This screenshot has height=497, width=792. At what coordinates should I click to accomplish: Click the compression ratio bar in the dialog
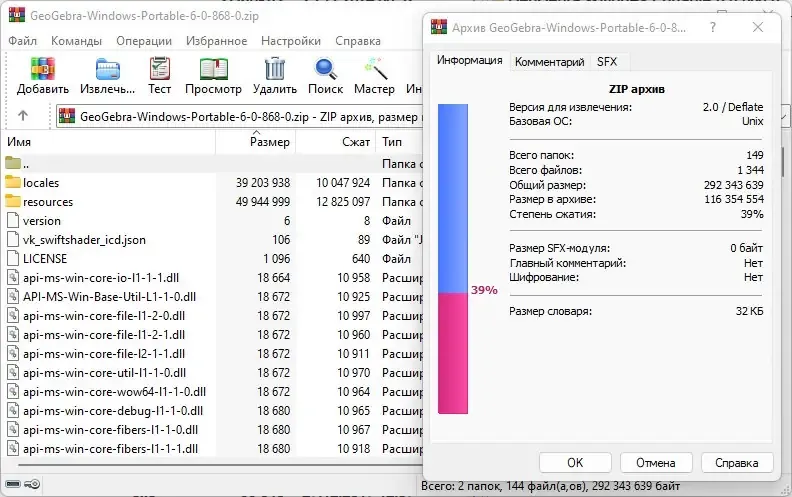tap(453, 259)
